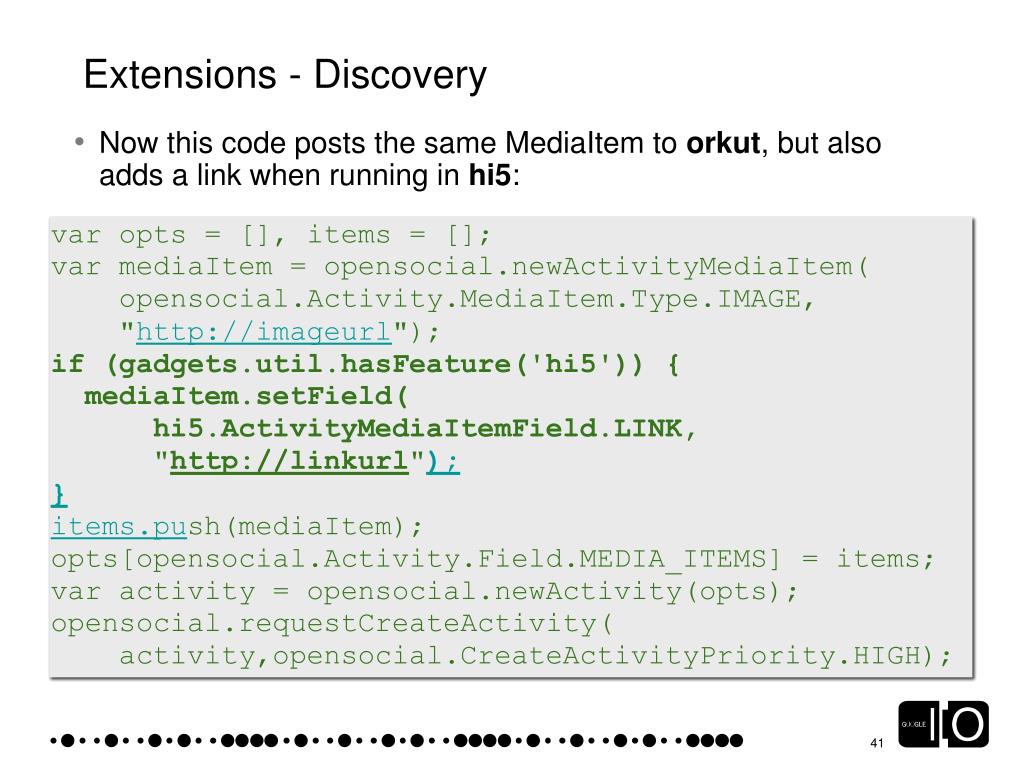Viewport: 1024px width, 768px height.
Task: Click the slide title Extensions - Discovery
Action: 285,75
